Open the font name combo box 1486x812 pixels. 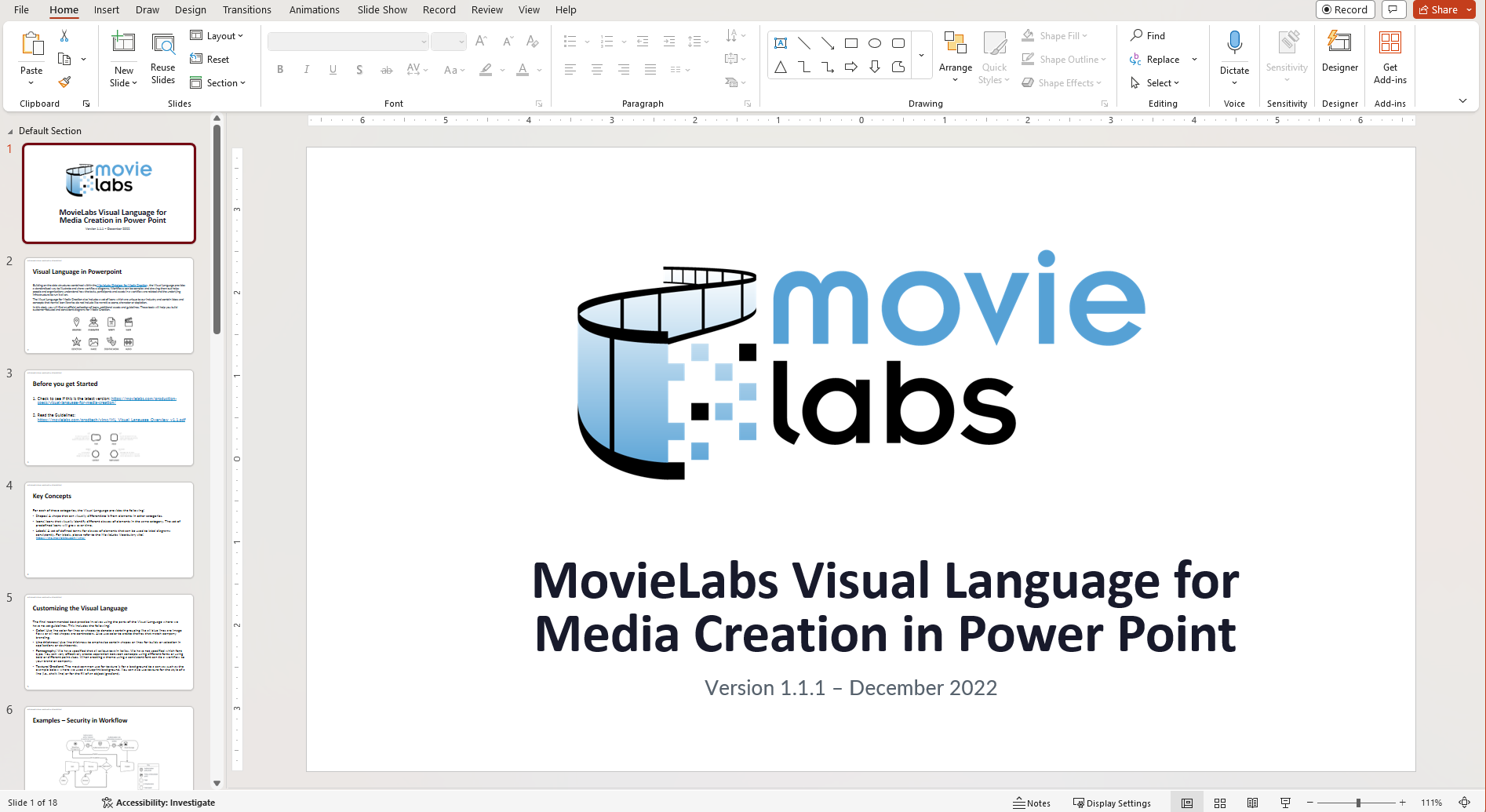point(348,42)
